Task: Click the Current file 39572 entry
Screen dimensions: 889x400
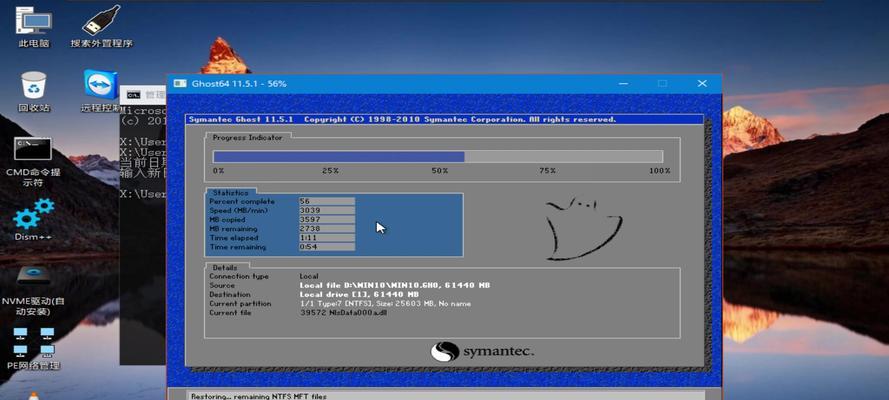Action: (x=343, y=313)
